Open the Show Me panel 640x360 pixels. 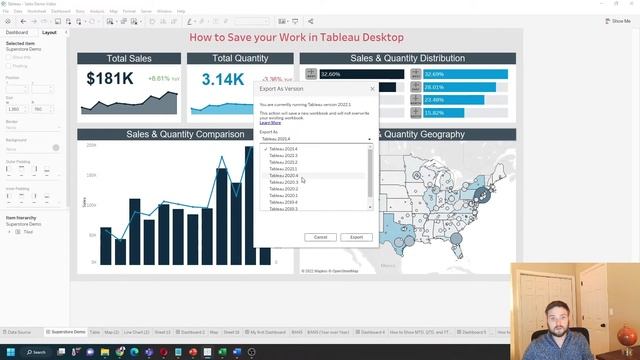tap(618, 21)
